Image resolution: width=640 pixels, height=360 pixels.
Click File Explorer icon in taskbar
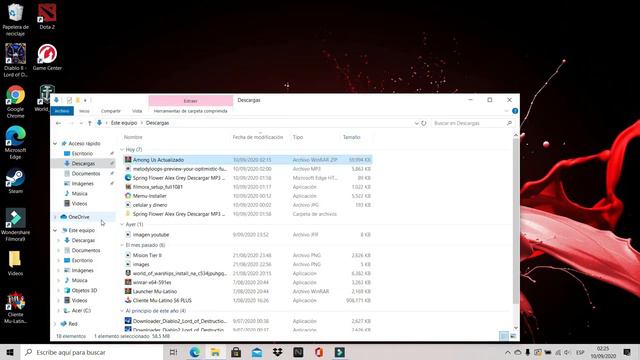pos(215,352)
